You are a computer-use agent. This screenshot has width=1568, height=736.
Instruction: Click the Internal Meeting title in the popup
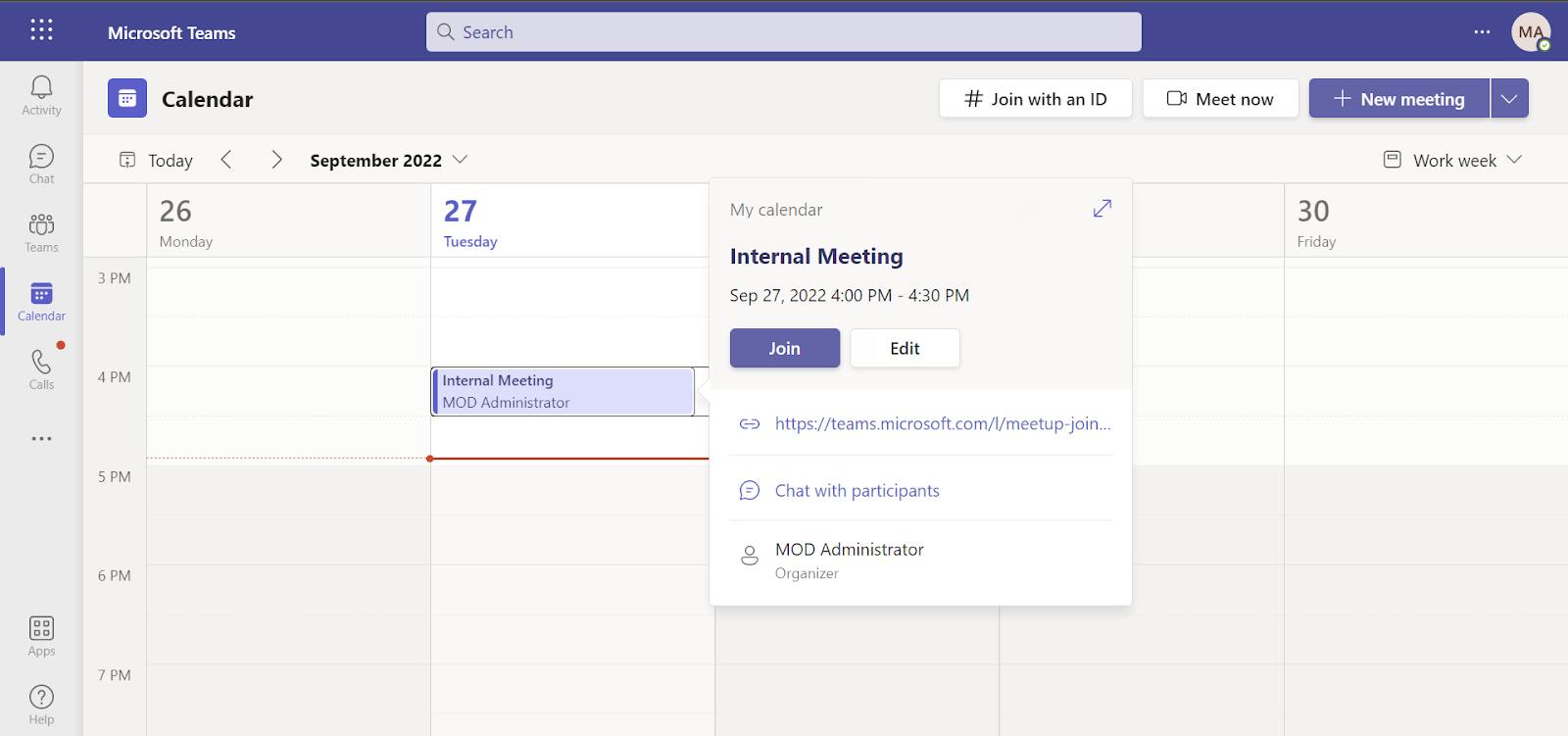pos(816,256)
